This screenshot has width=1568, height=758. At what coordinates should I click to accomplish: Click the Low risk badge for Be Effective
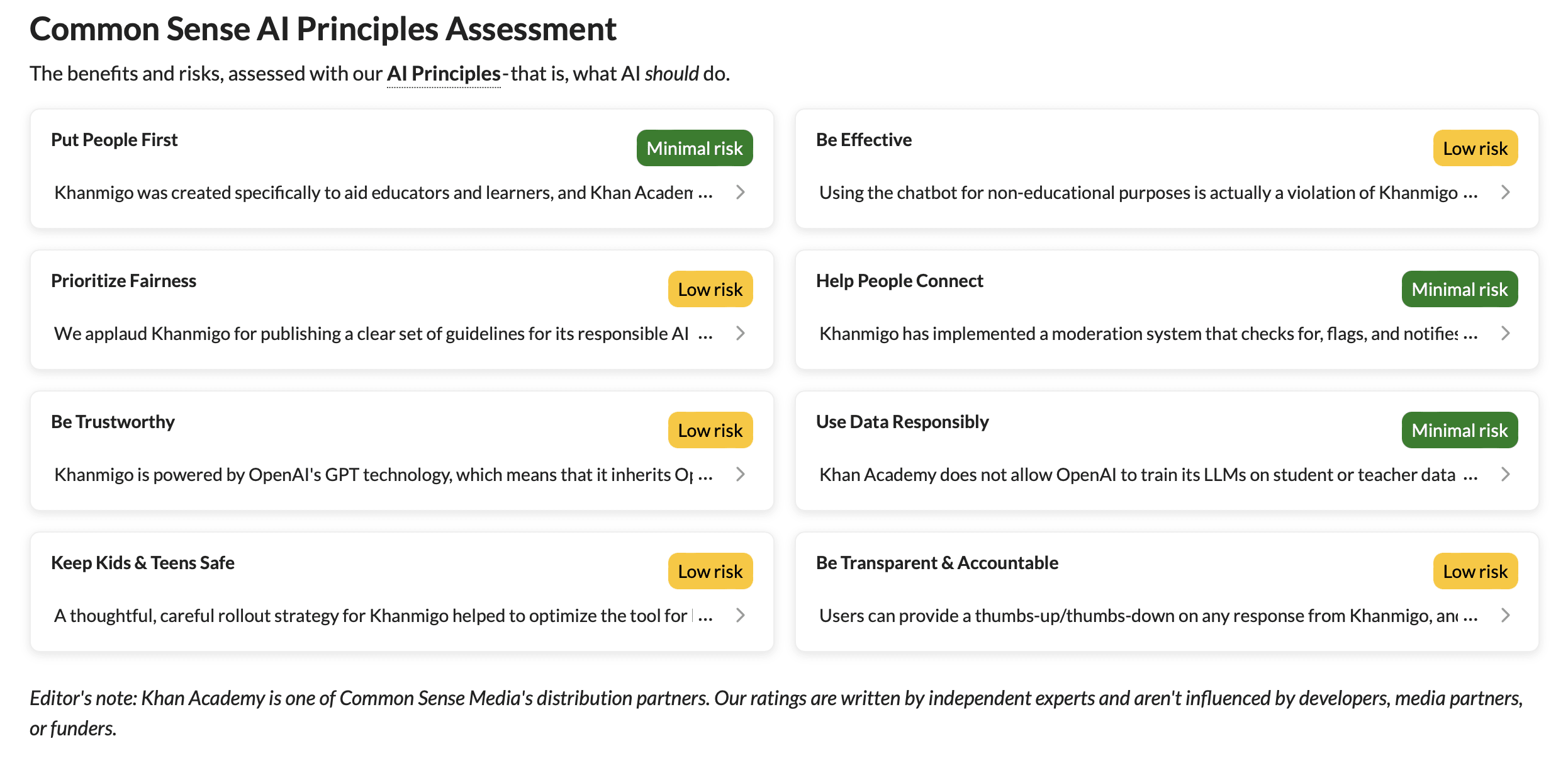point(1475,148)
